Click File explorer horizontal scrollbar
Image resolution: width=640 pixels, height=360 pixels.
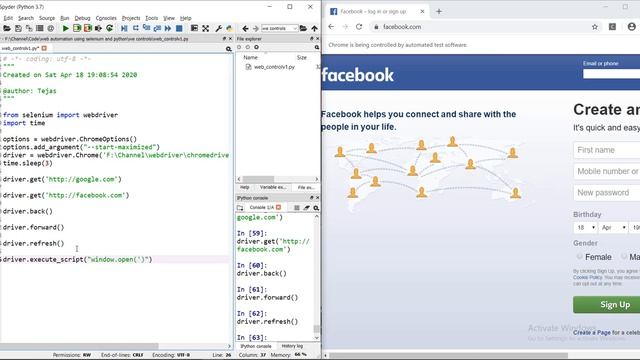[258, 179]
